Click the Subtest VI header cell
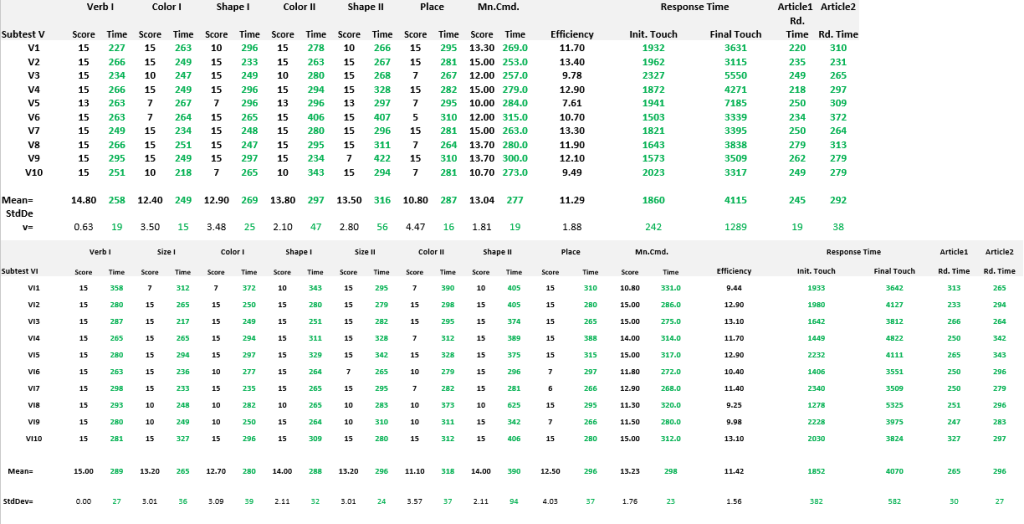The height and width of the screenshot is (524, 1024). click(21, 271)
